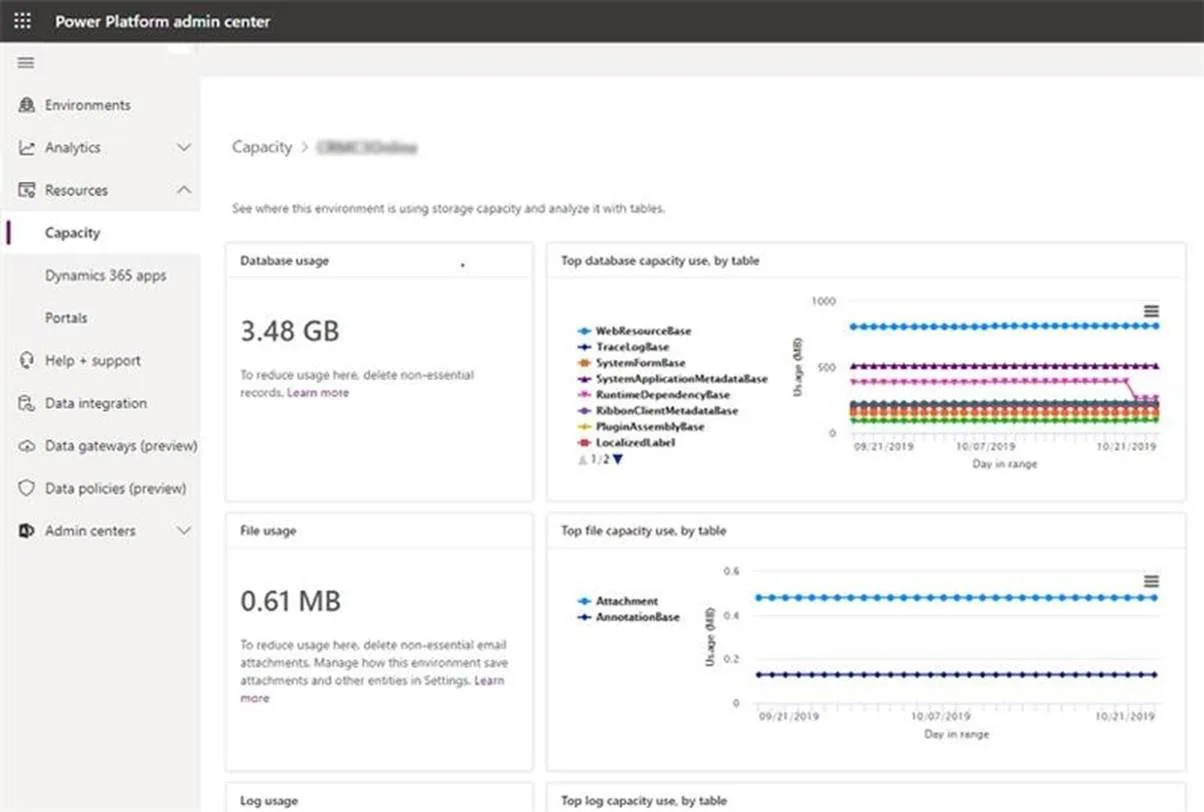
Task: Open Portals under Resources
Action: [x=66, y=318]
